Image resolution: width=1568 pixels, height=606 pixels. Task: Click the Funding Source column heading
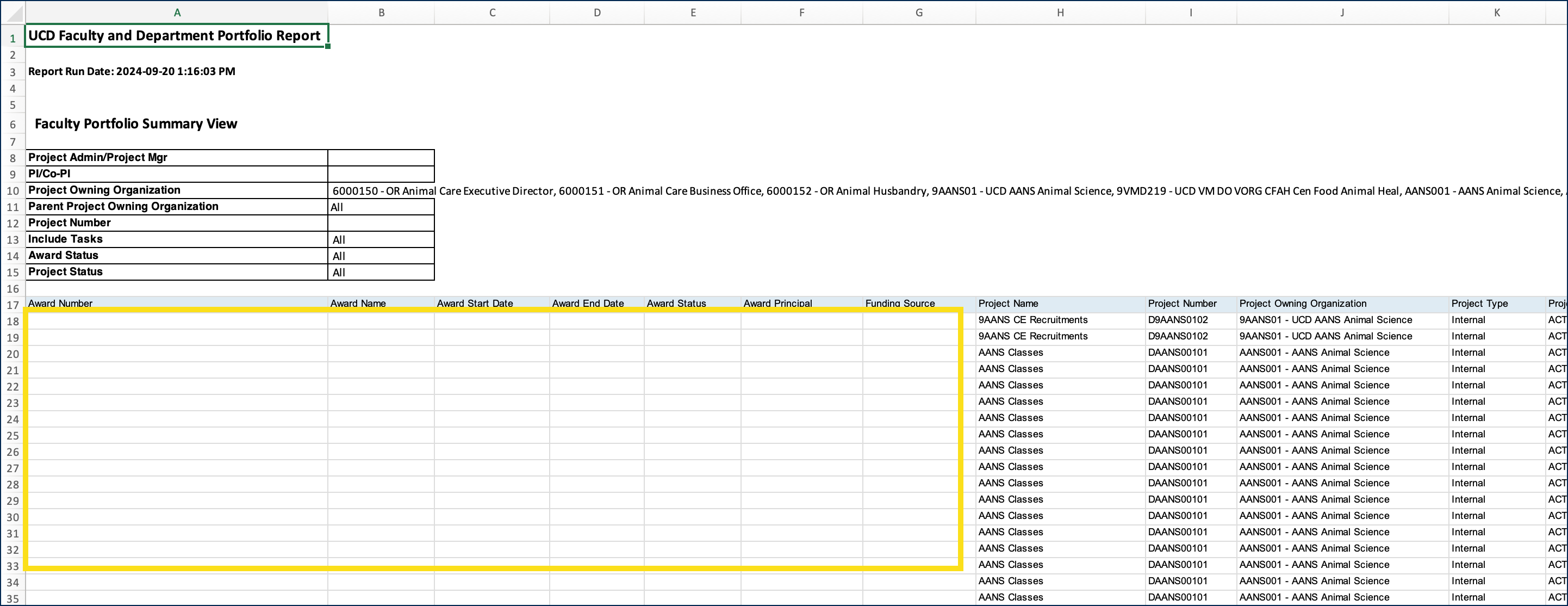[x=900, y=304]
